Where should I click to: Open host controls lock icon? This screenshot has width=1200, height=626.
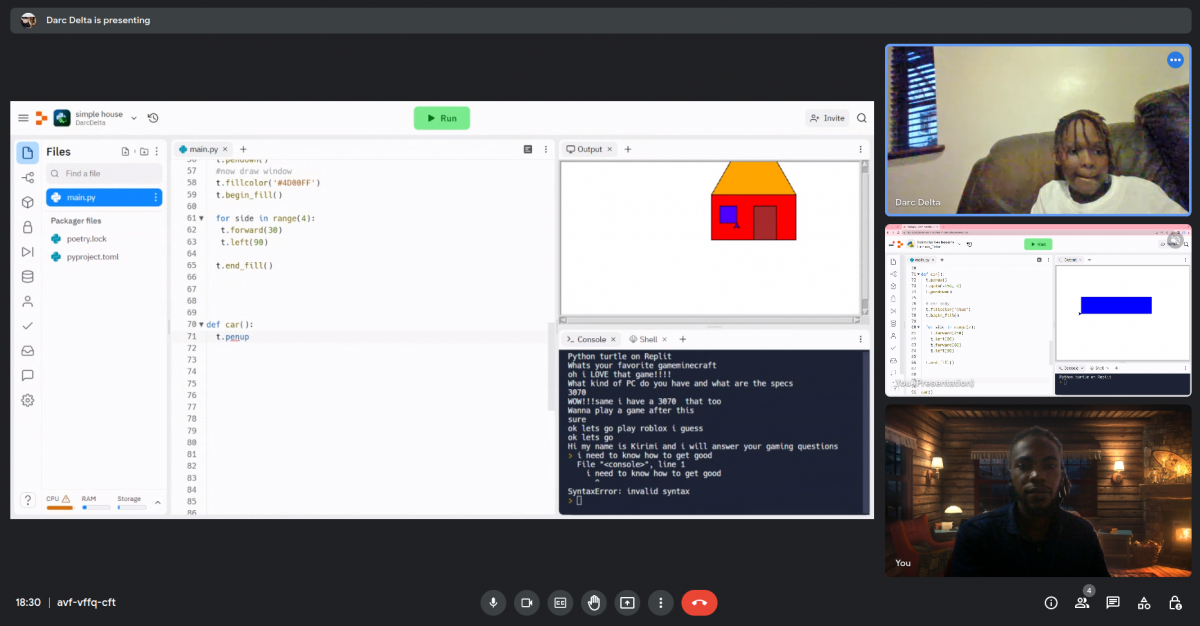[x=1176, y=603]
